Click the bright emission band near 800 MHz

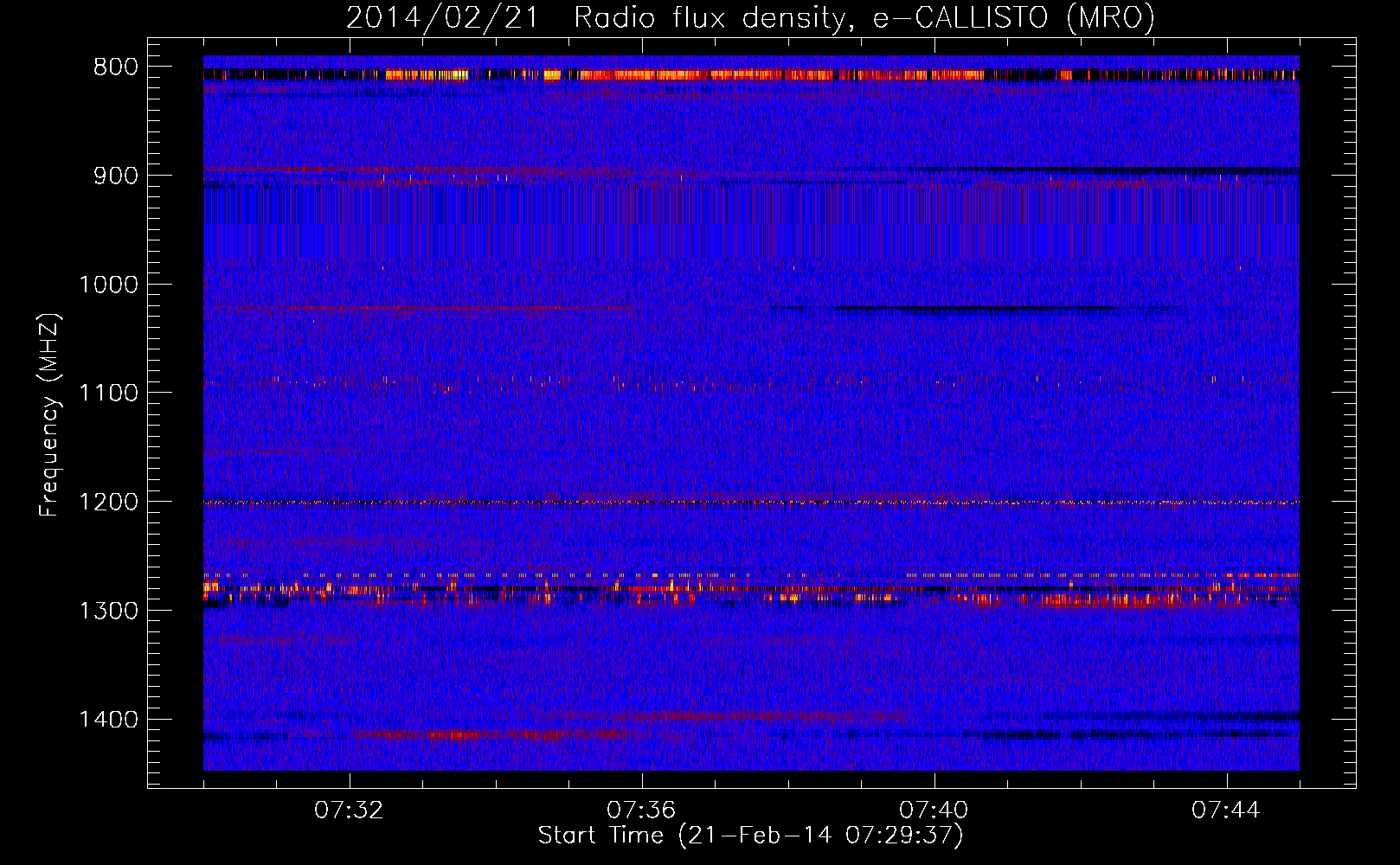[751, 75]
